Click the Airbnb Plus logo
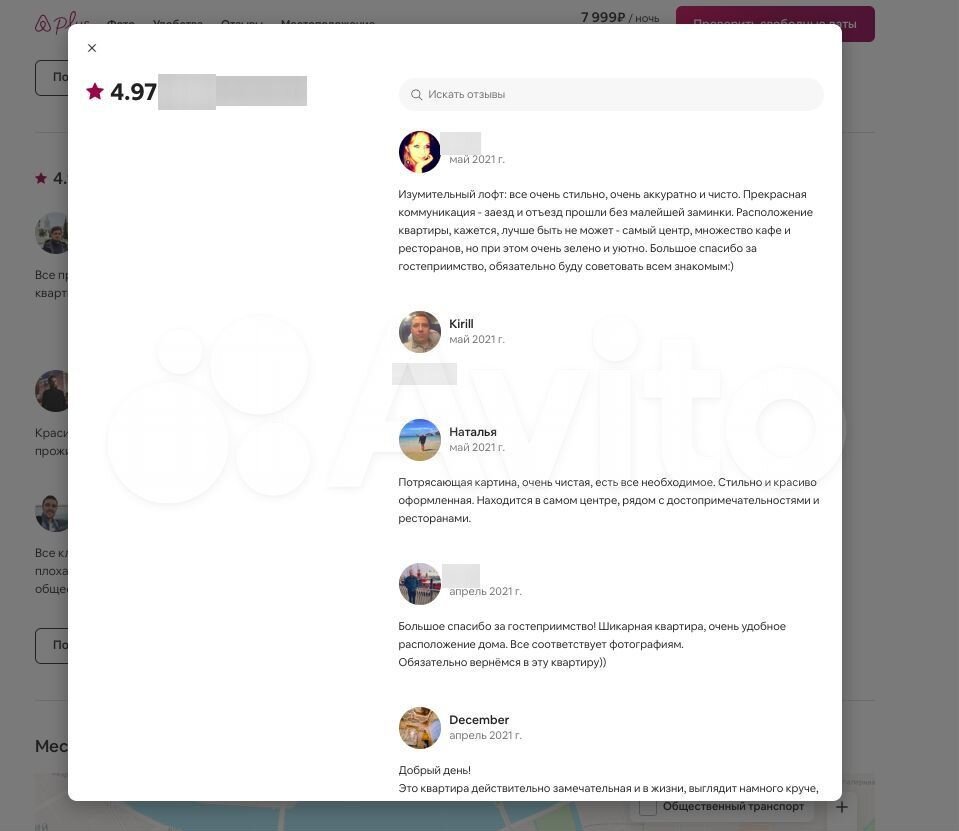The width and height of the screenshot is (959, 831). click(x=61, y=23)
